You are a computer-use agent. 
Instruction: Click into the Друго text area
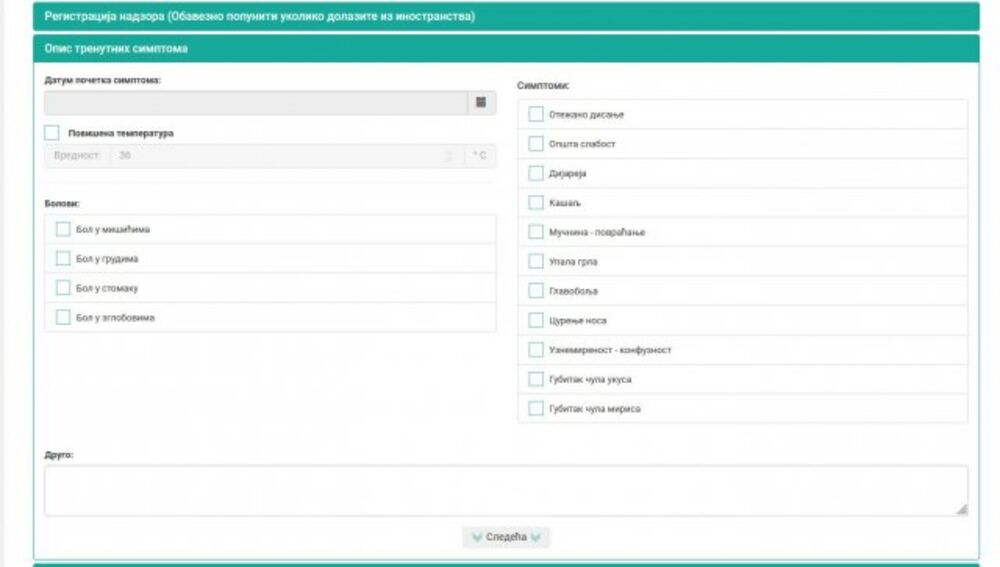pos(505,490)
